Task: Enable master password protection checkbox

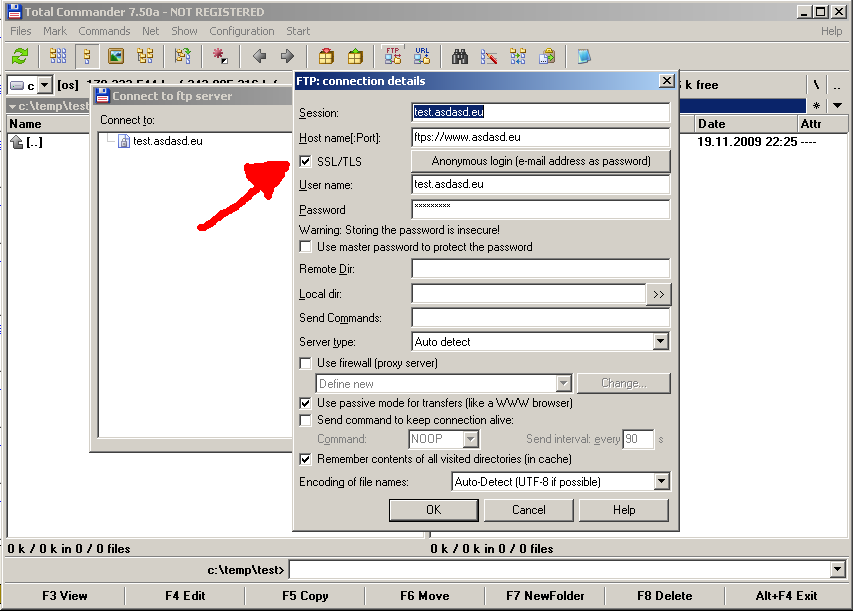Action: click(x=306, y=246)
